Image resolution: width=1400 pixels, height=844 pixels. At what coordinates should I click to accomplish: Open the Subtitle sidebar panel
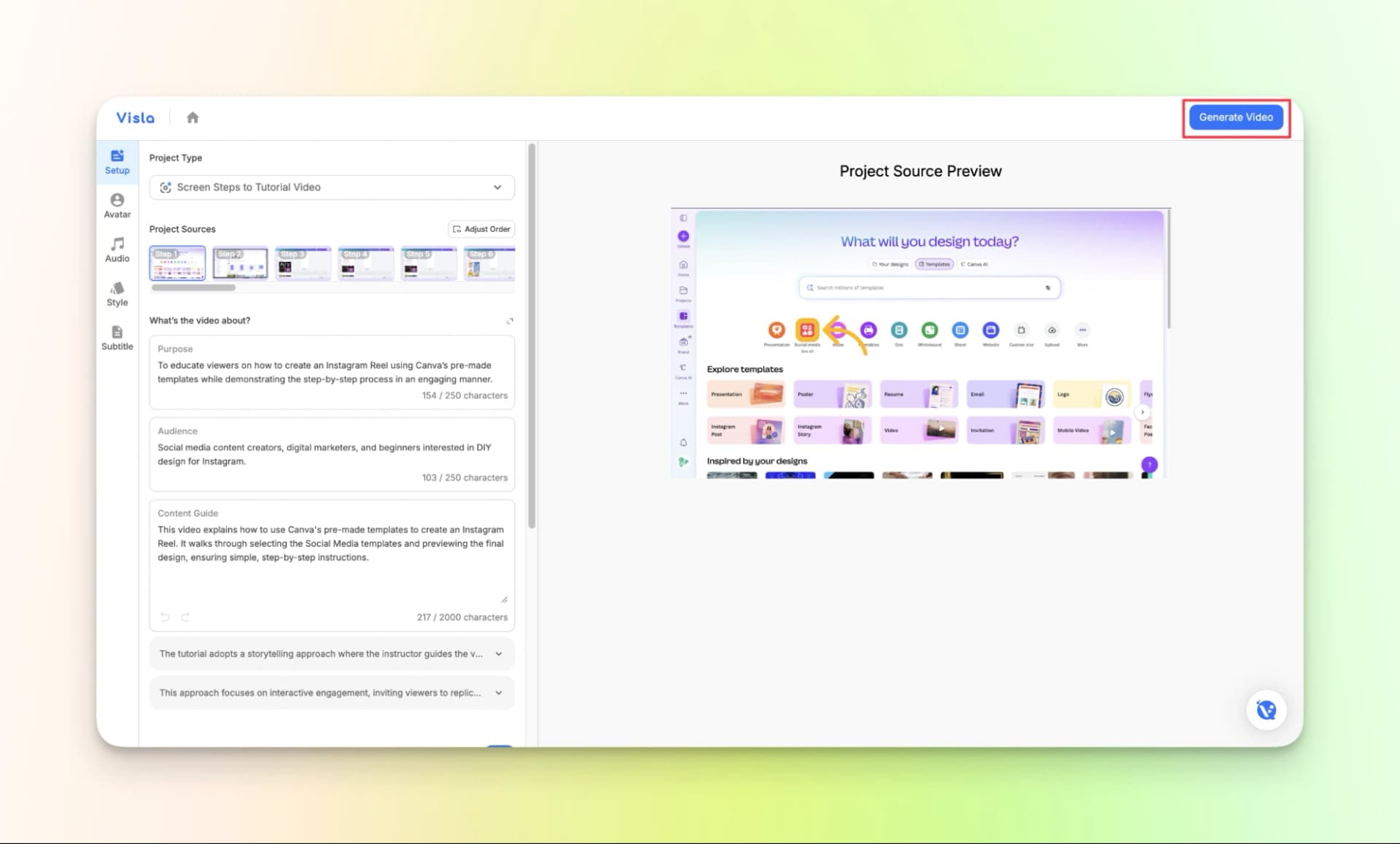(x=117, y=338)
